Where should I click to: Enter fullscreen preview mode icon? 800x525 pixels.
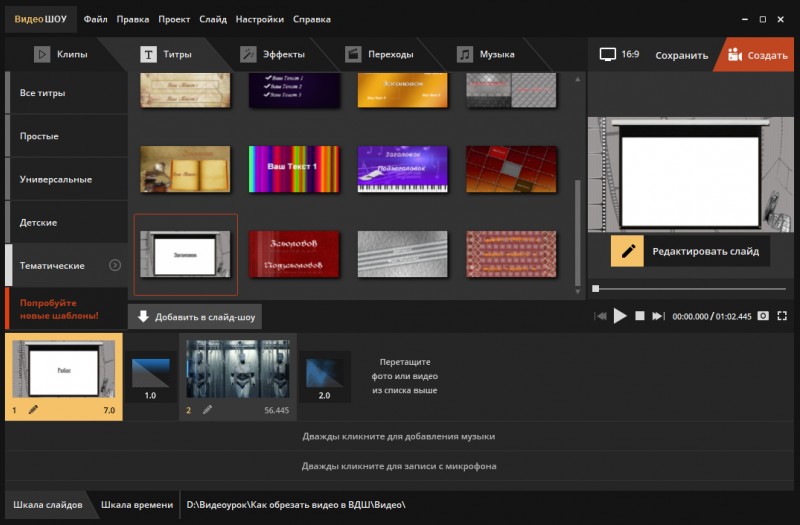782,316
